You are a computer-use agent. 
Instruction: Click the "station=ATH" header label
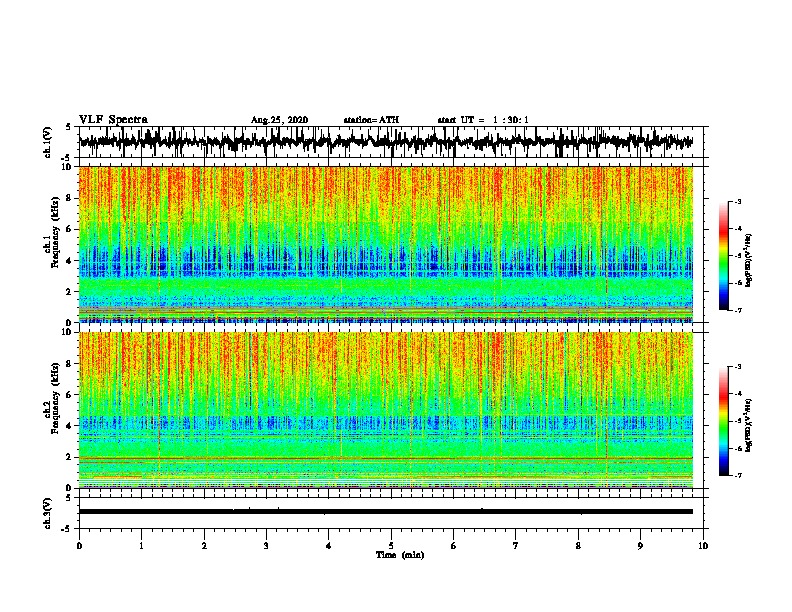tap(371, 120)
